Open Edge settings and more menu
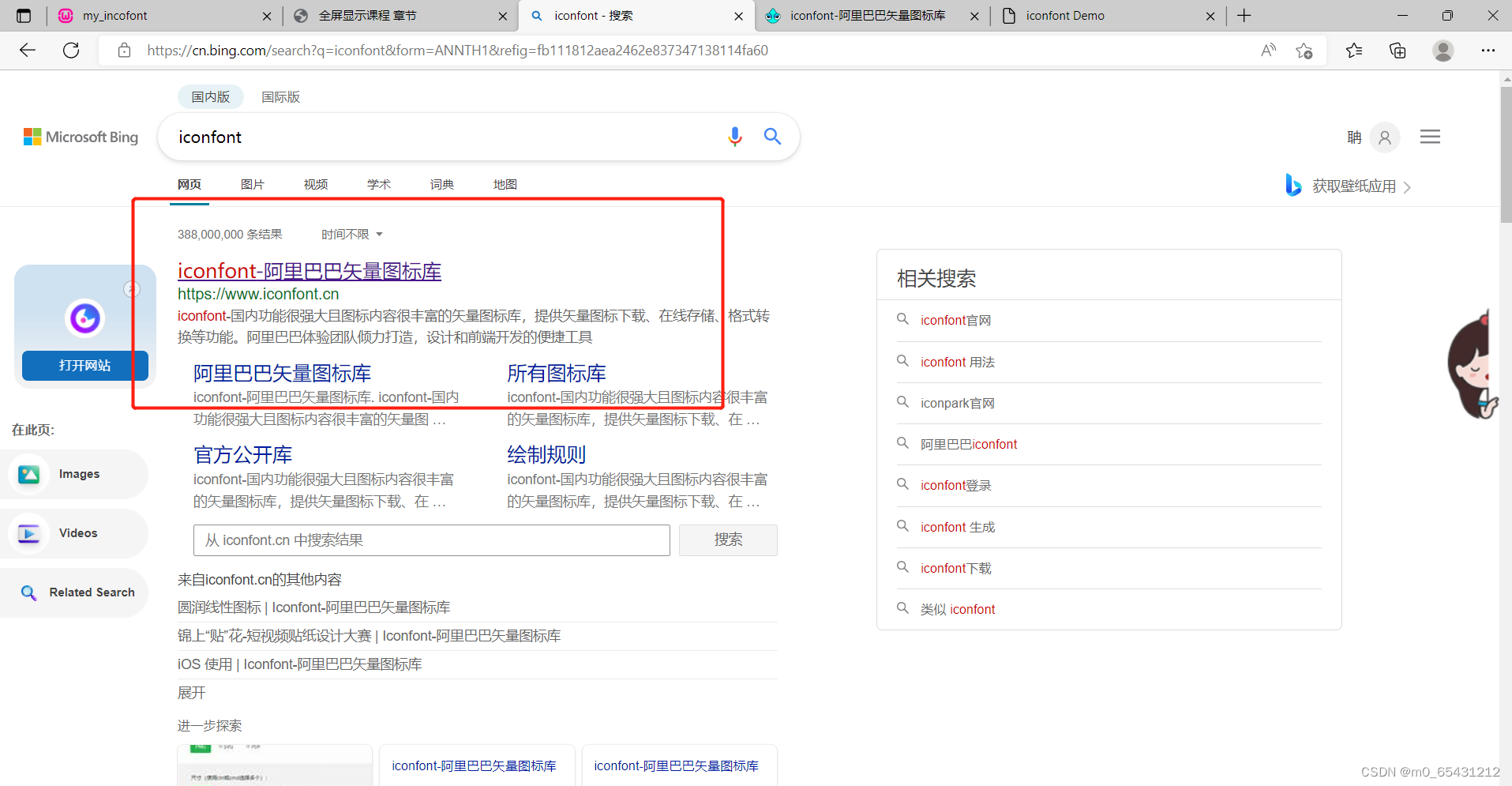This screenshot has width=1512, height=786. [x=1488, y=51]
